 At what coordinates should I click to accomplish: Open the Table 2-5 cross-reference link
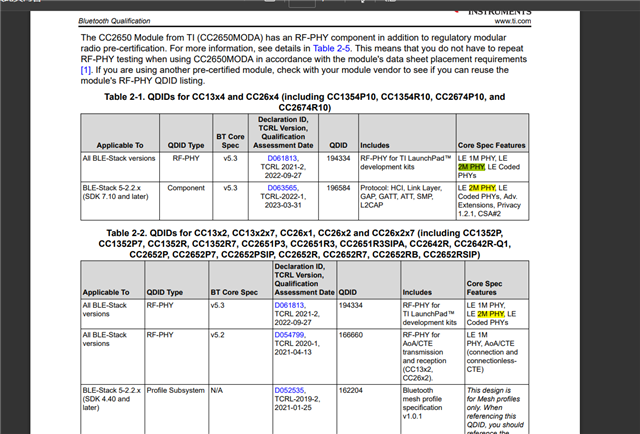331,49
